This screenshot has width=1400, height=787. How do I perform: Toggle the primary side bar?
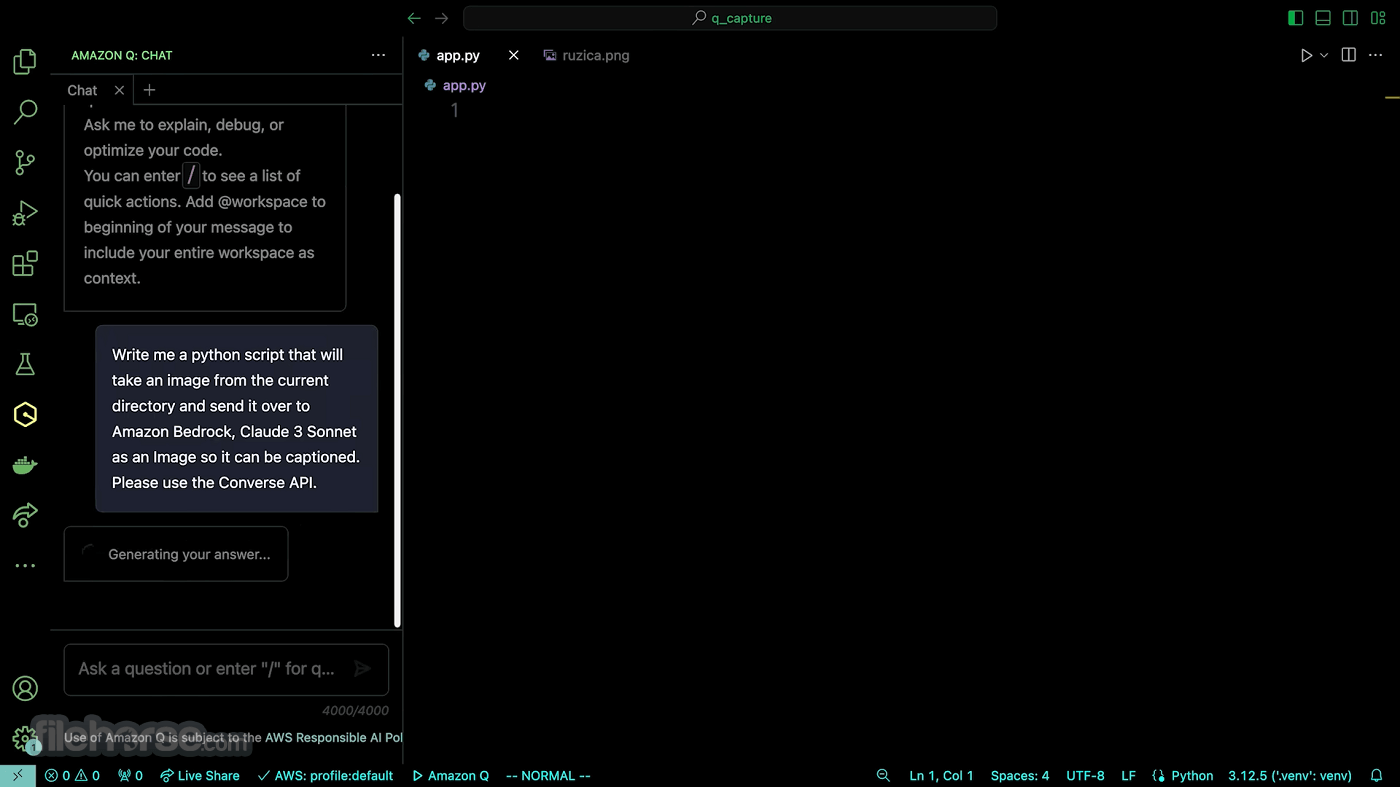(1296, 18)
